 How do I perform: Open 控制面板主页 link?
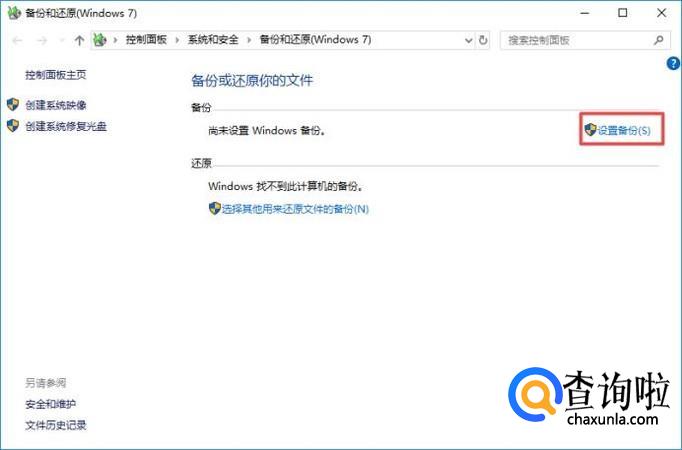(56, 75)
